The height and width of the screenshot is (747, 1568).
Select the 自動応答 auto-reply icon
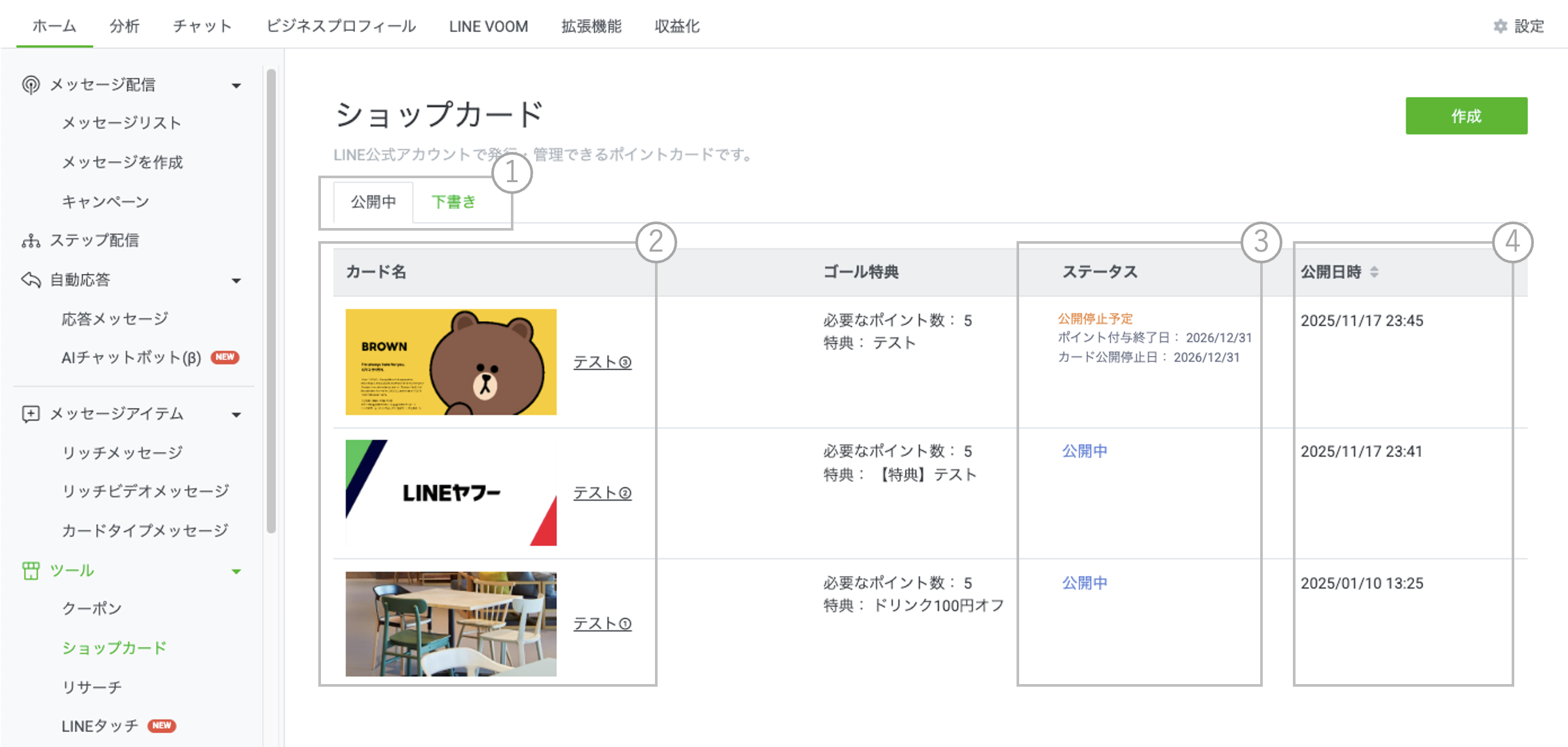tap(31, 280)
